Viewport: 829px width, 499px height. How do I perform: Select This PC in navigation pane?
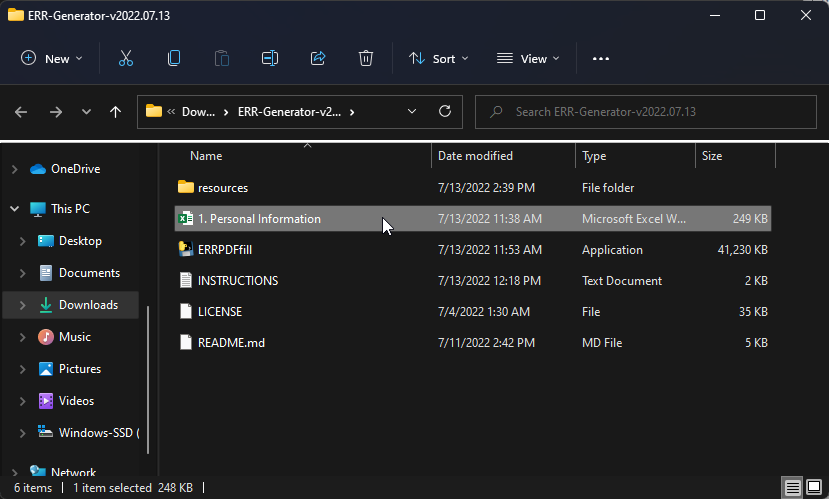coord(70,209)
